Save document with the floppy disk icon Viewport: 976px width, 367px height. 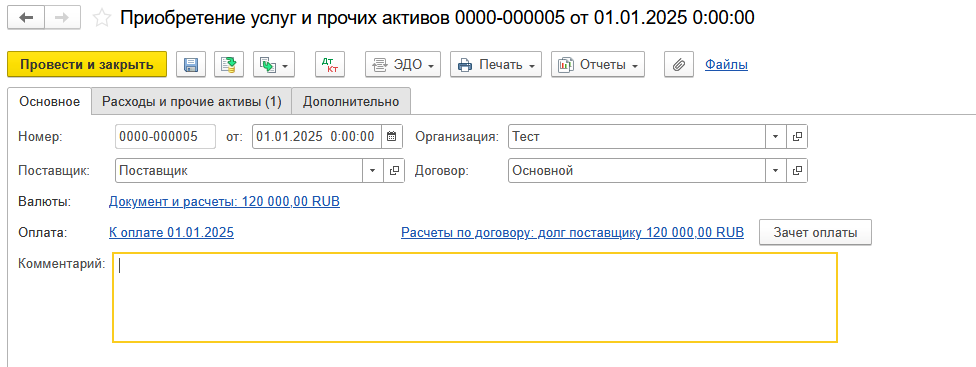[190, 65]
